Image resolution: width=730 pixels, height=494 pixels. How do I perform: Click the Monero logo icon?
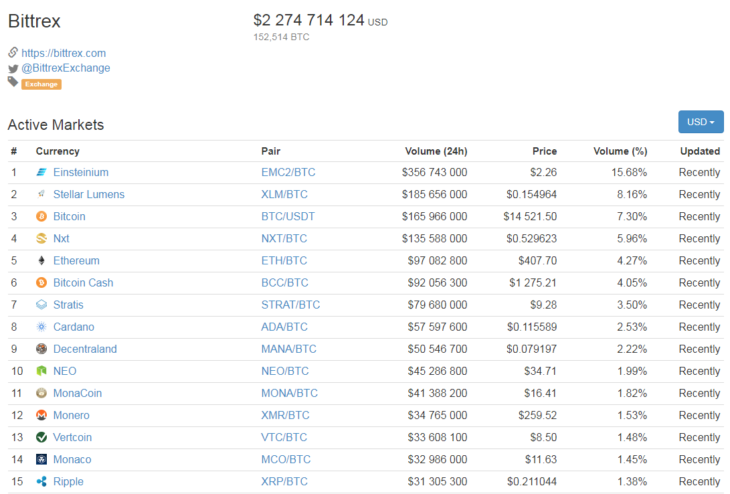(41, 415)
